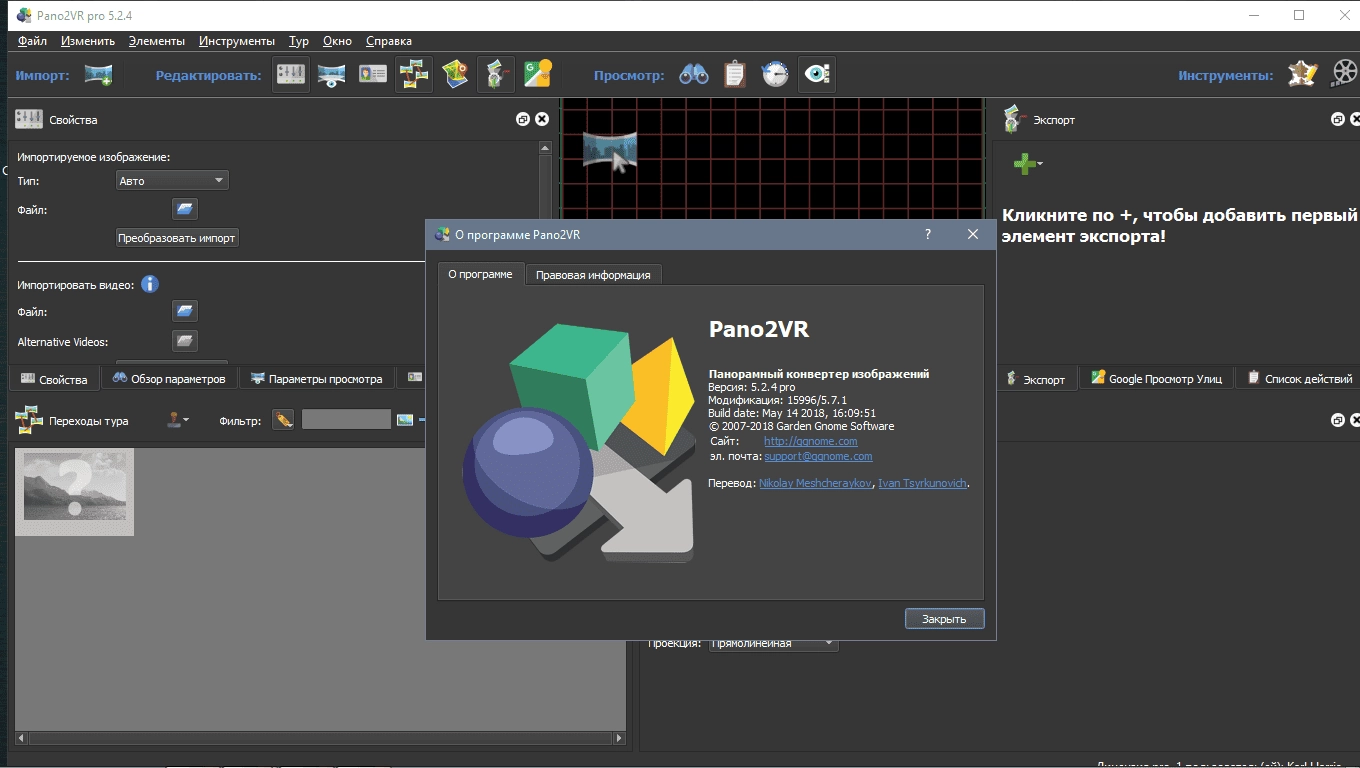Open the clipboard list icon in View toolbar
Image resolution: width=1360 pixels, height=768 pixels.
735,75
